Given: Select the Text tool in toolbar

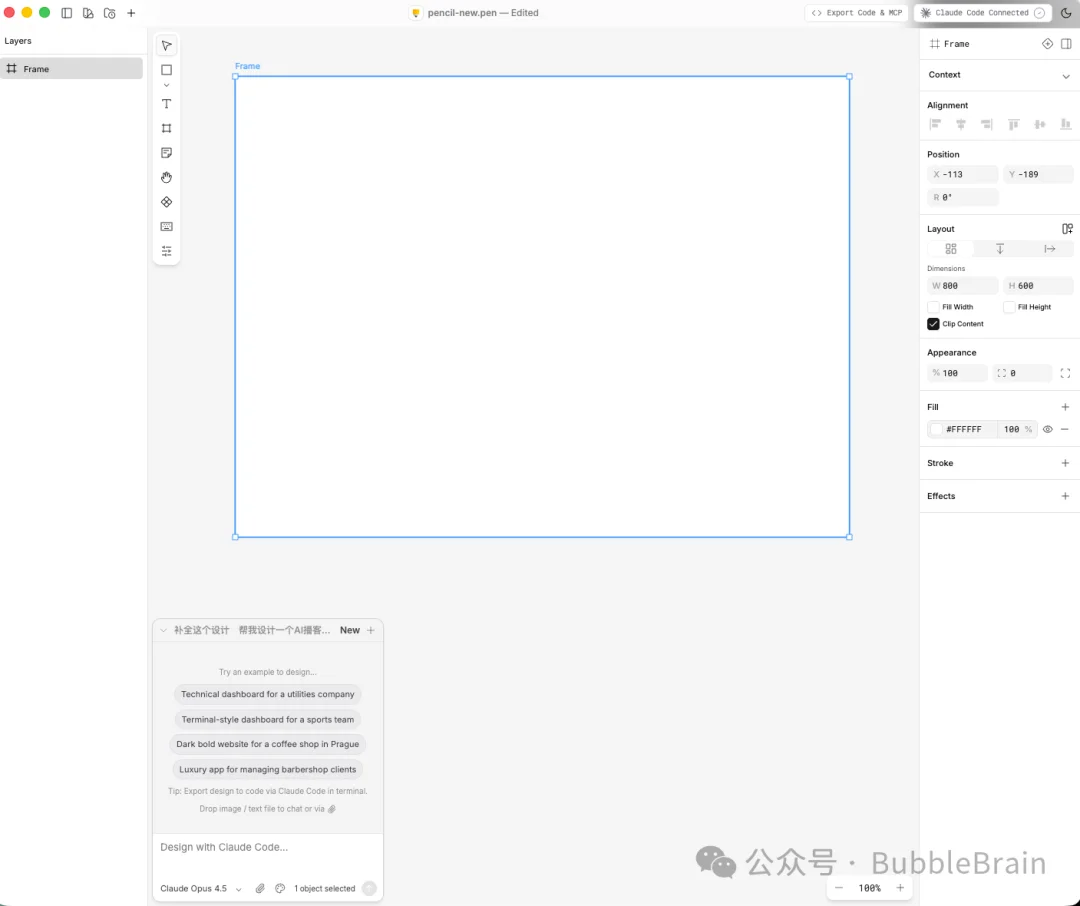Looking at the screenshot, I should (167, 104).
